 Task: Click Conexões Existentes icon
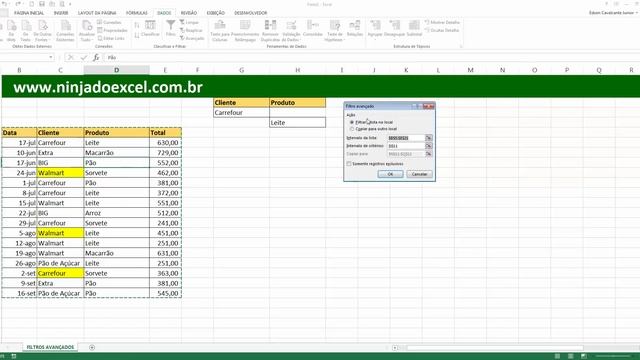[65, 31]
